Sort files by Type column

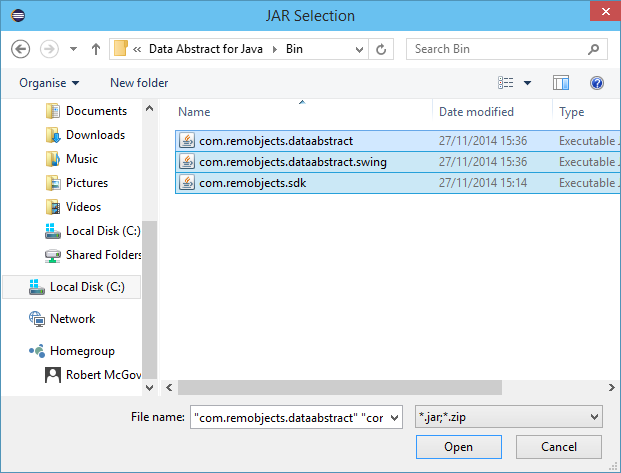[x=571, y=112]
